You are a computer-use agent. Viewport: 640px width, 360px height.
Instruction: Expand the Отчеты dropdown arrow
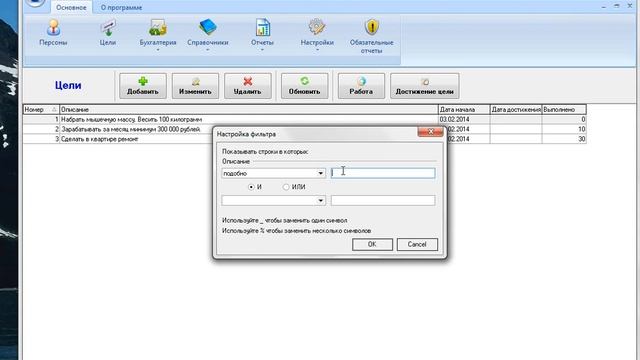pos(262,50)
